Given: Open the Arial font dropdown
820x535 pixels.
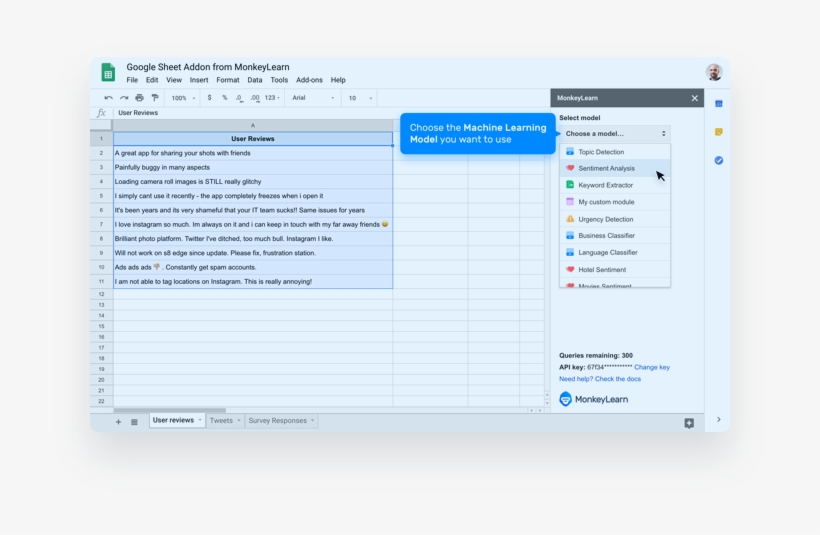Looking at the screenshot, I should [313, 98].
